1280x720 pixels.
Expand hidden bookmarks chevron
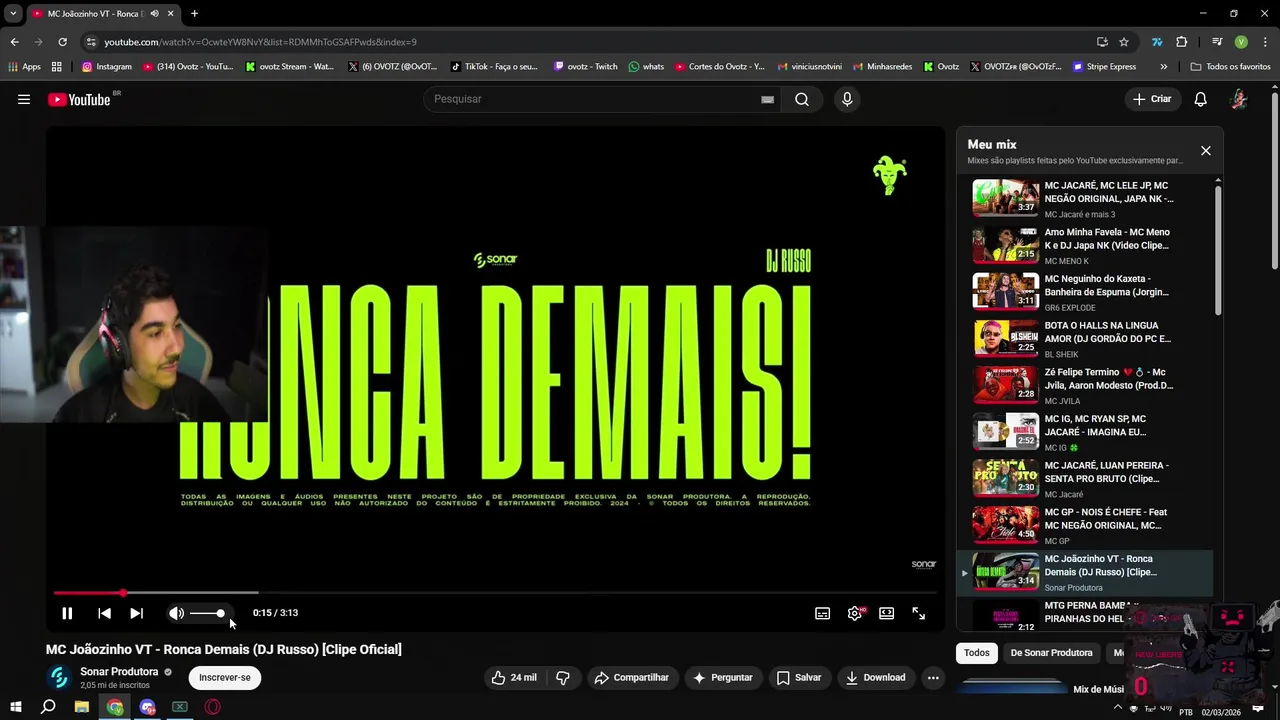pos(1163,67)
